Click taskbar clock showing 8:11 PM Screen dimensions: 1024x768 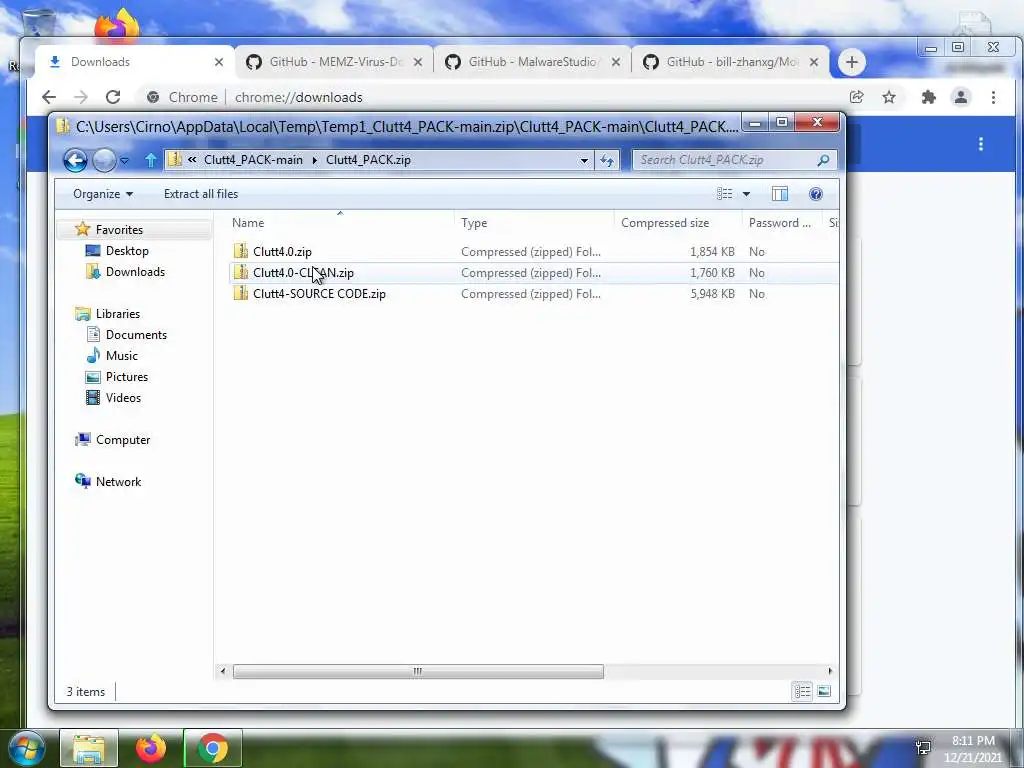tap(972, 749)
